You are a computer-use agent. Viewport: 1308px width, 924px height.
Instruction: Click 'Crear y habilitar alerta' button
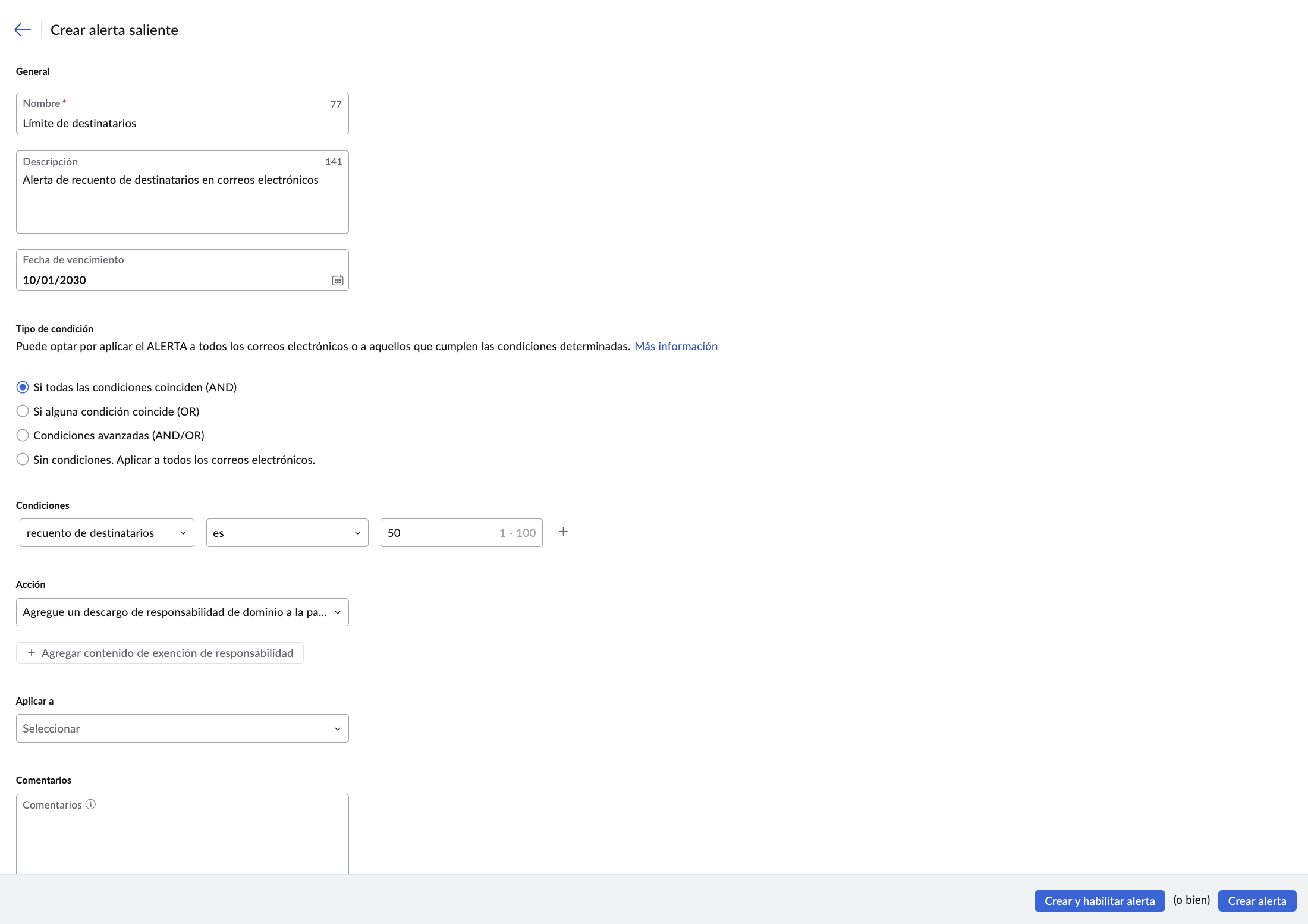point(1099,901)
